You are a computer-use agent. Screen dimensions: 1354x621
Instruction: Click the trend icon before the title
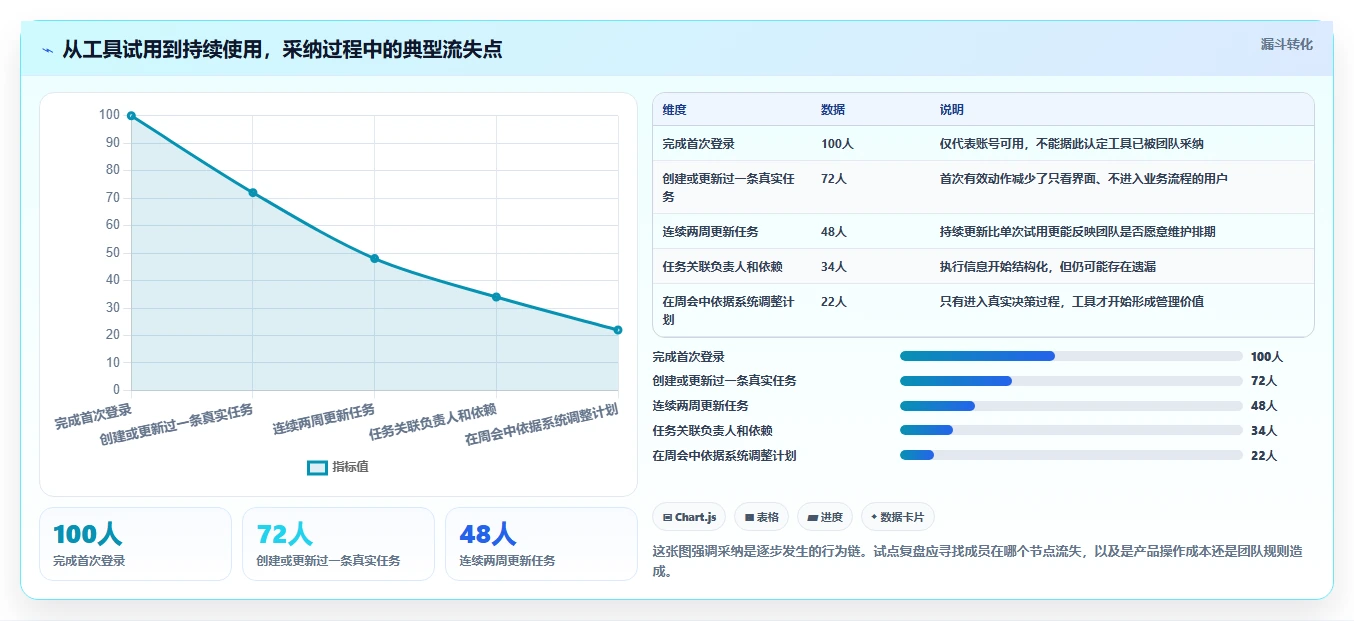tap(47, 50)
